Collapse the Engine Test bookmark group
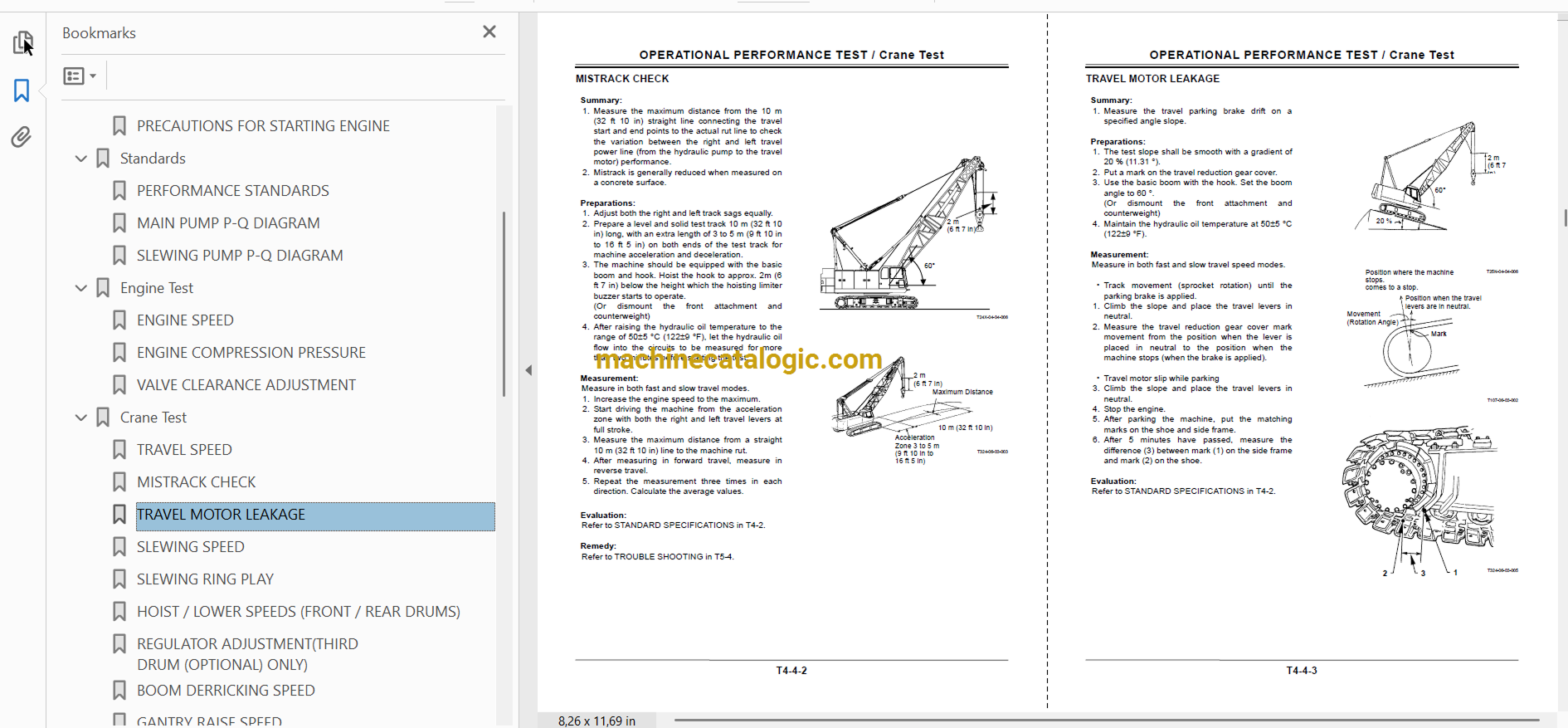 tap(81, 288)
